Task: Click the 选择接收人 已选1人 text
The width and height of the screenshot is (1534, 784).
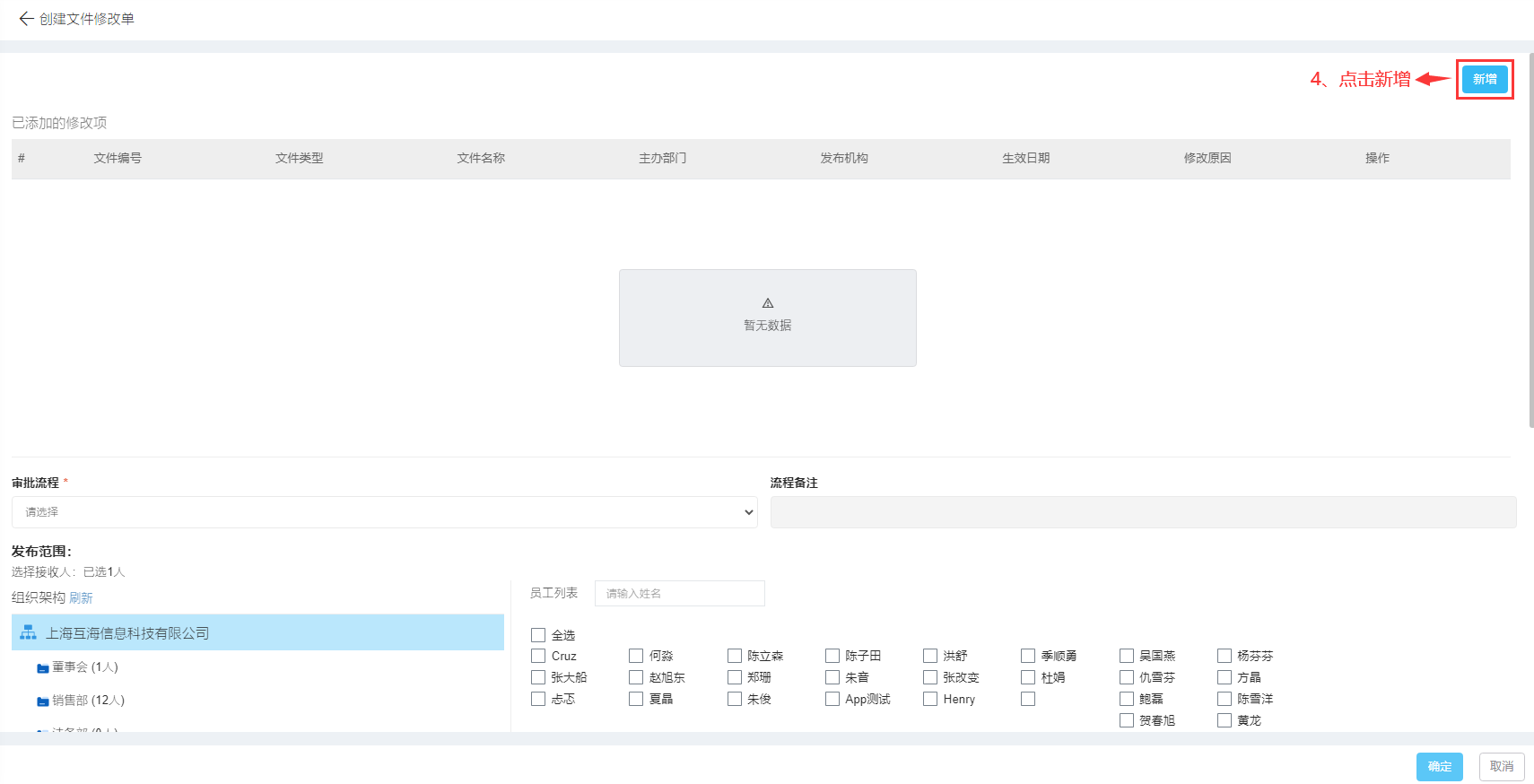Action: tap(68, 571)
